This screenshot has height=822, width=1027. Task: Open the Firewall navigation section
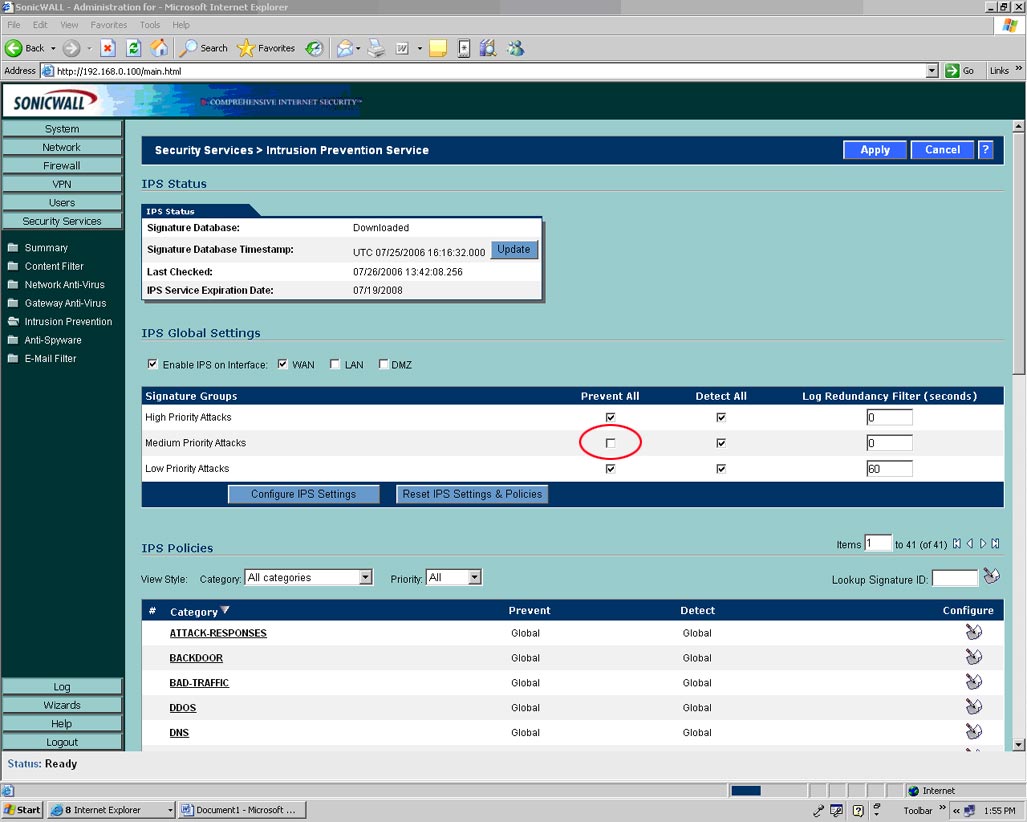[62, 166]
